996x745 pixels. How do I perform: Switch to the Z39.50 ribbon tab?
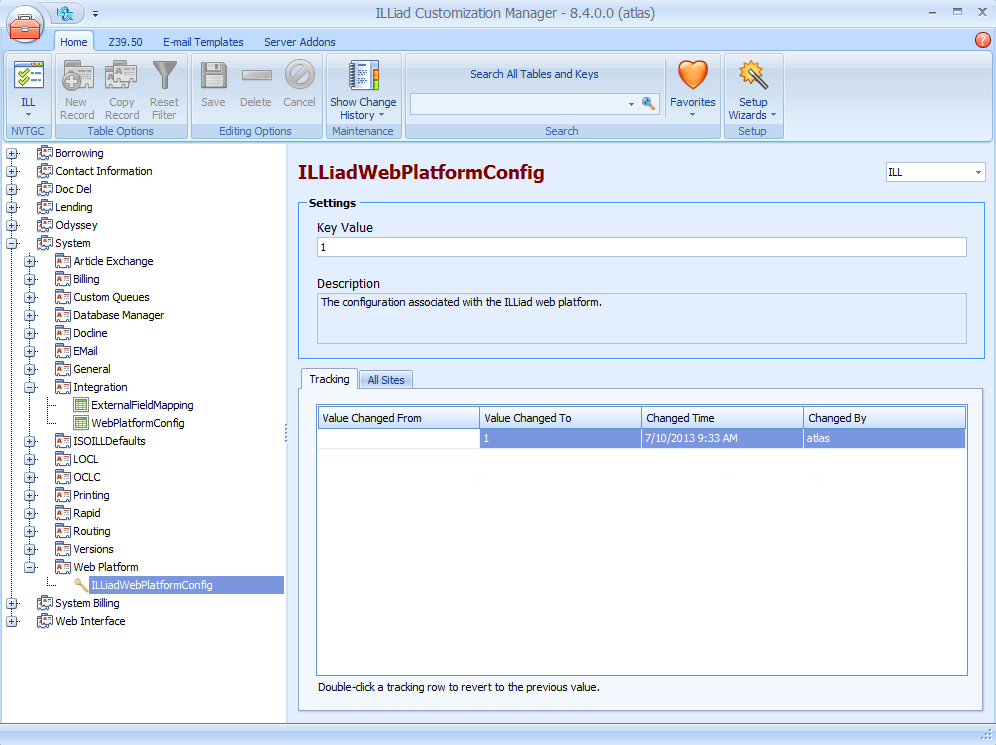(x=125, y=42)
